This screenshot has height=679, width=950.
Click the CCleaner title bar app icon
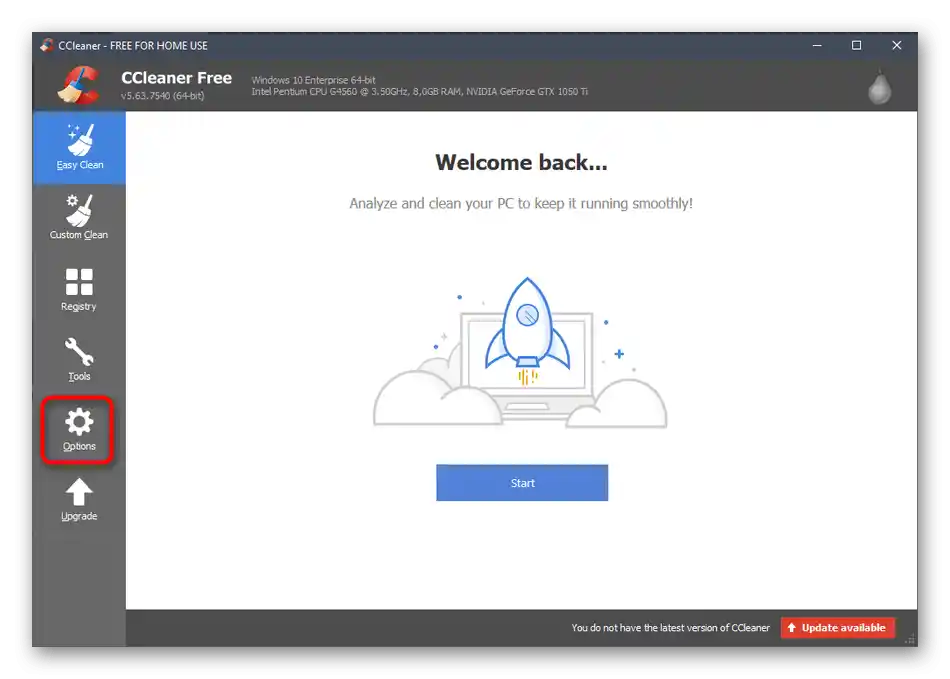tap(47, 45)
